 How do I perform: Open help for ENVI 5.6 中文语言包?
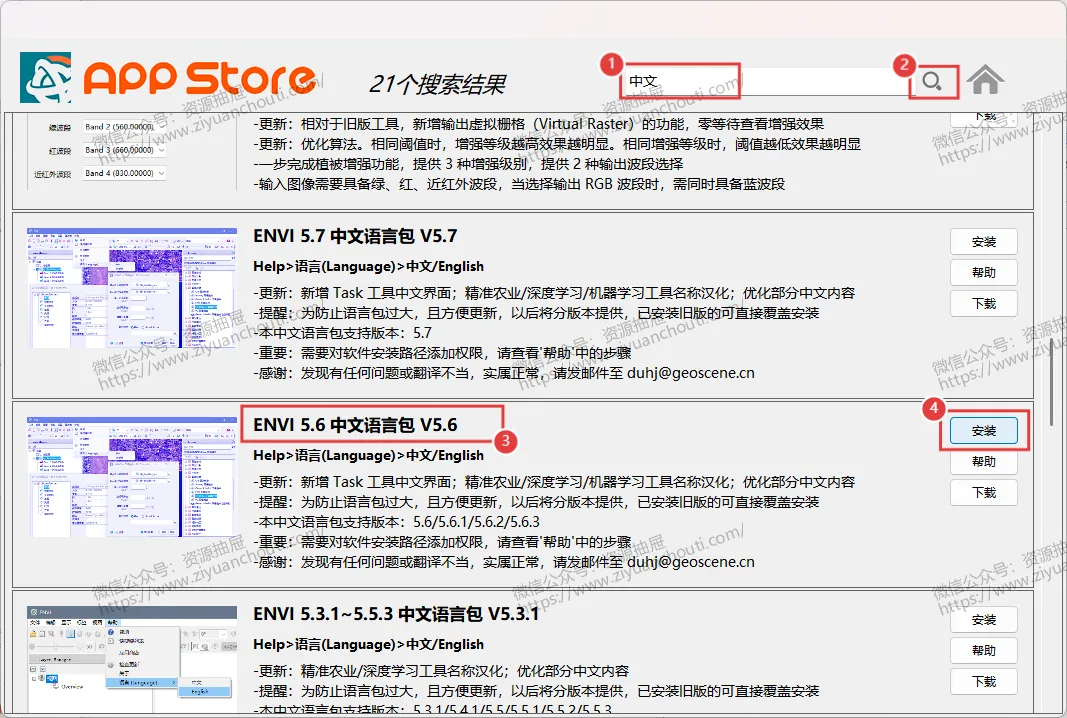984,461
